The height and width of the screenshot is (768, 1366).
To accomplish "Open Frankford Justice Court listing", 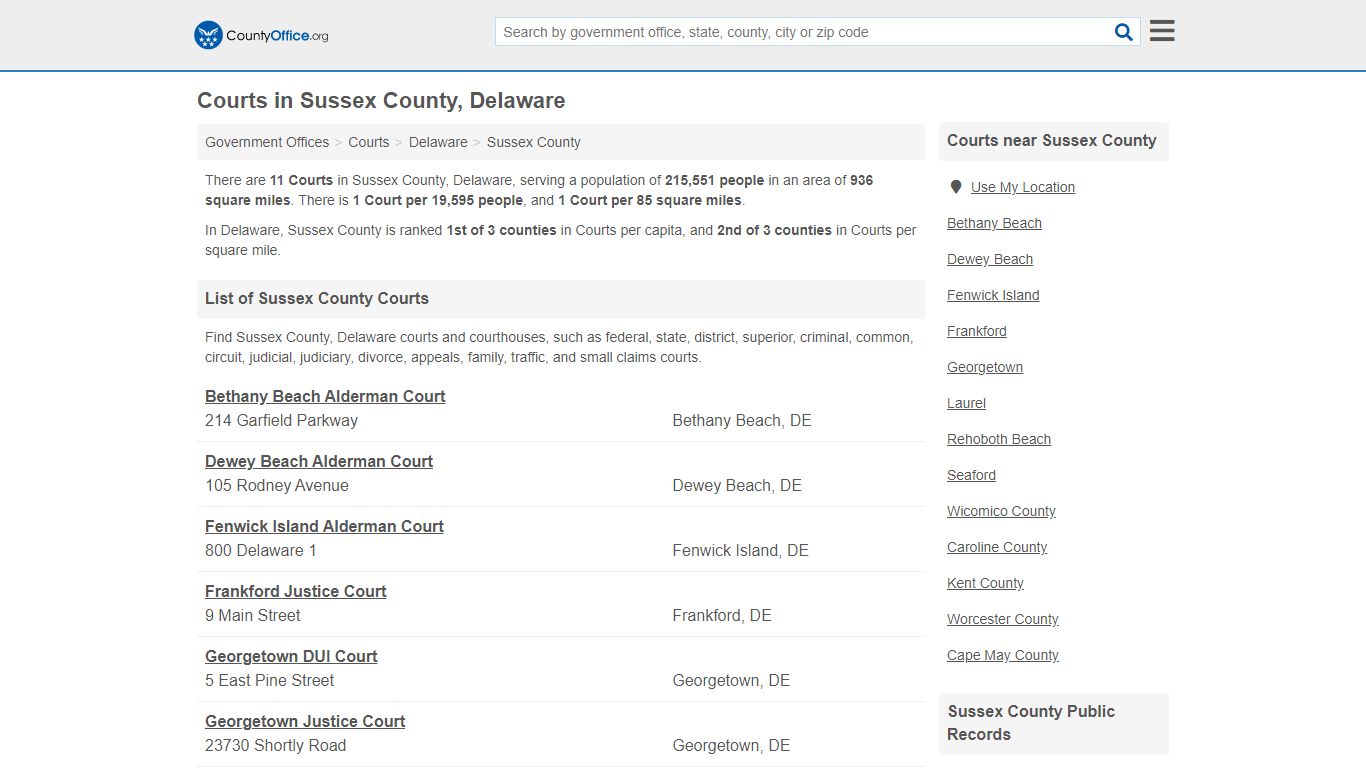I will tap(296, 591).
